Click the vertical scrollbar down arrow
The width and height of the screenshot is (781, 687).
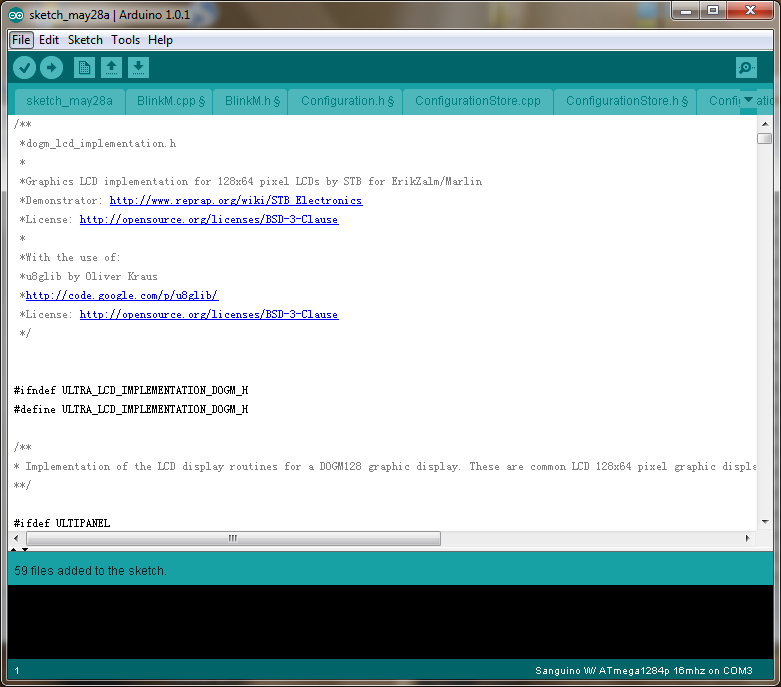pyautogui.click(x=764, y=522)
